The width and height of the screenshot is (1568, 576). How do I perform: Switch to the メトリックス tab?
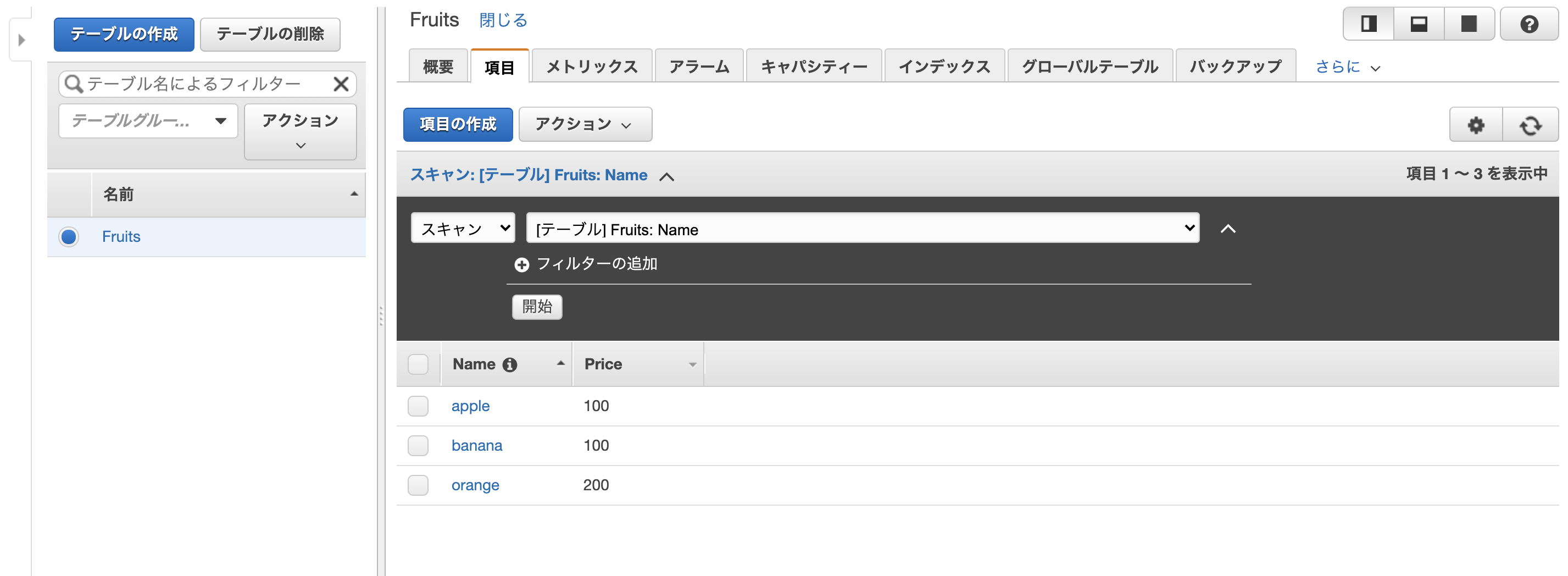coord(592,67)
